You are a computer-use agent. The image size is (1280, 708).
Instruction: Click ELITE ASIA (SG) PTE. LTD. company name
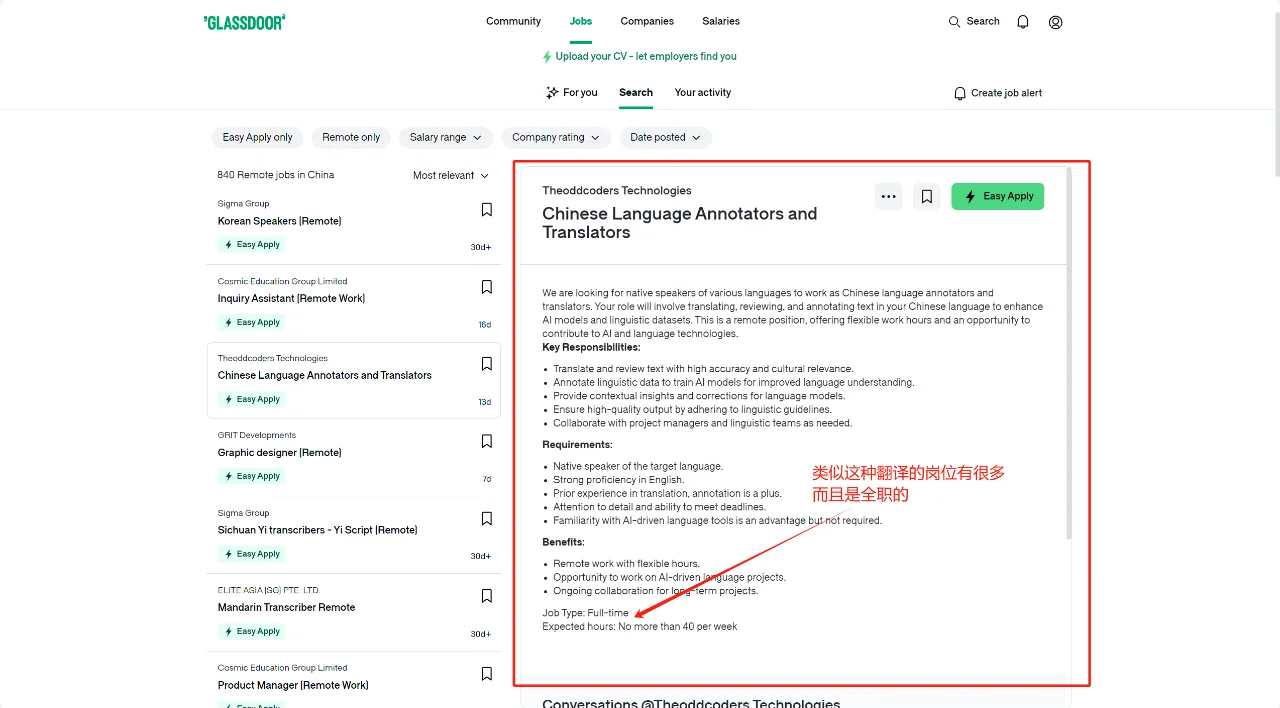click(x=268, y=590)
